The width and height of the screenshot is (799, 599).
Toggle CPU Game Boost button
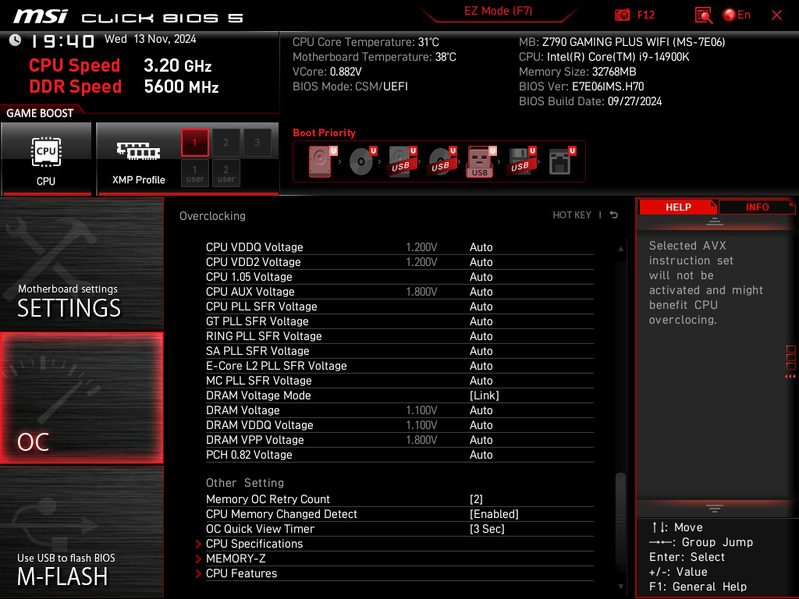[x=46, y=158]
